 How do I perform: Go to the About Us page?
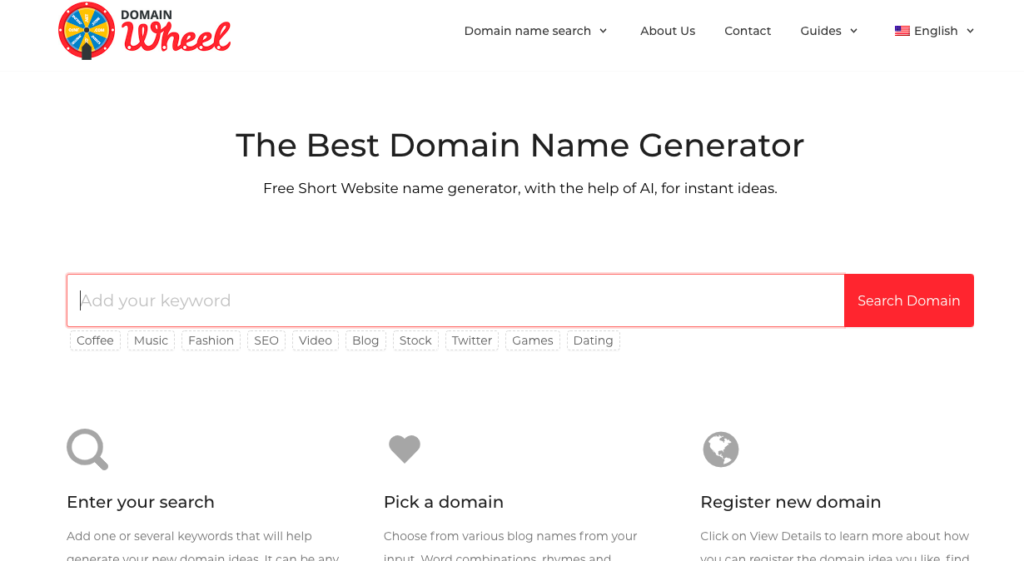[x=667, y=31]
